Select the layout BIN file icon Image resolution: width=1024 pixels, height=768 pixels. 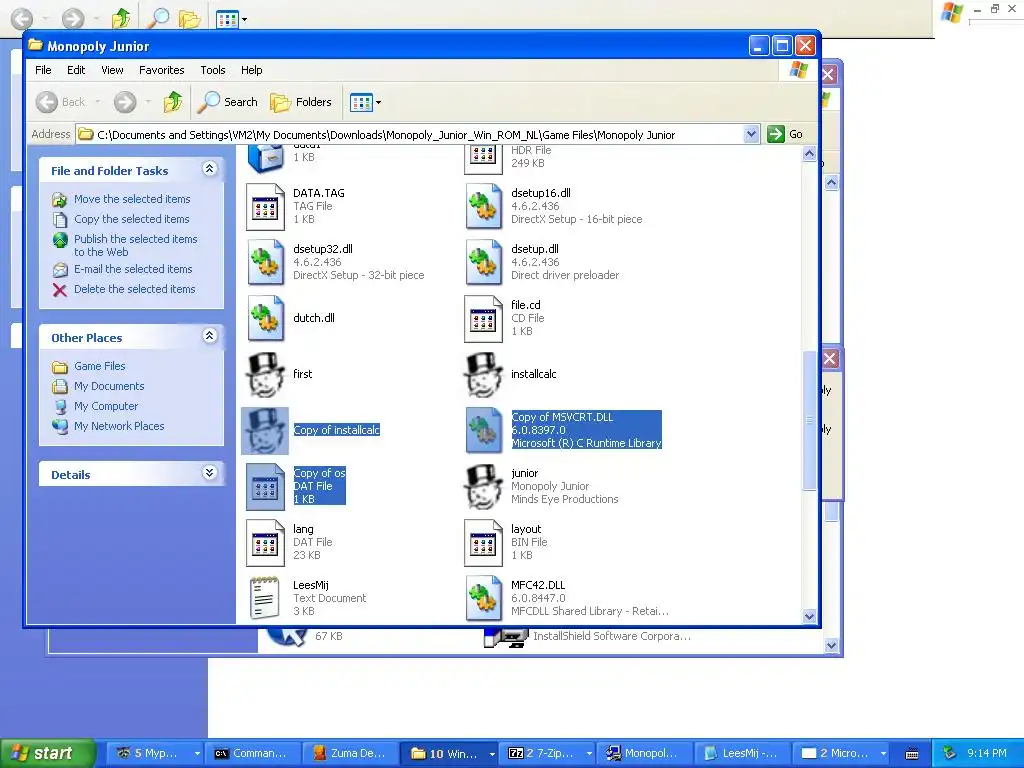click(483, 543)
